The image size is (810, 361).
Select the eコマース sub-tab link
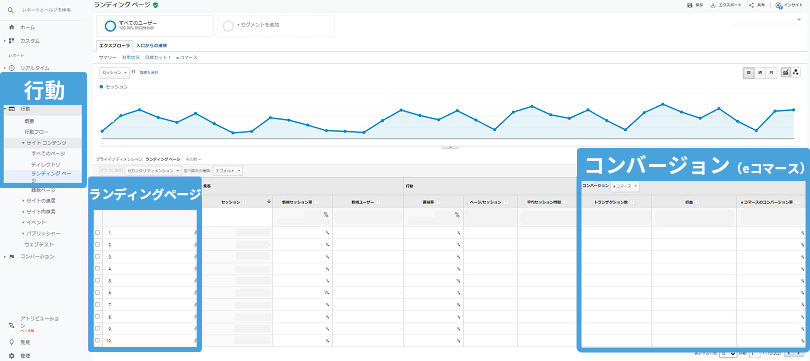point(186,57)
